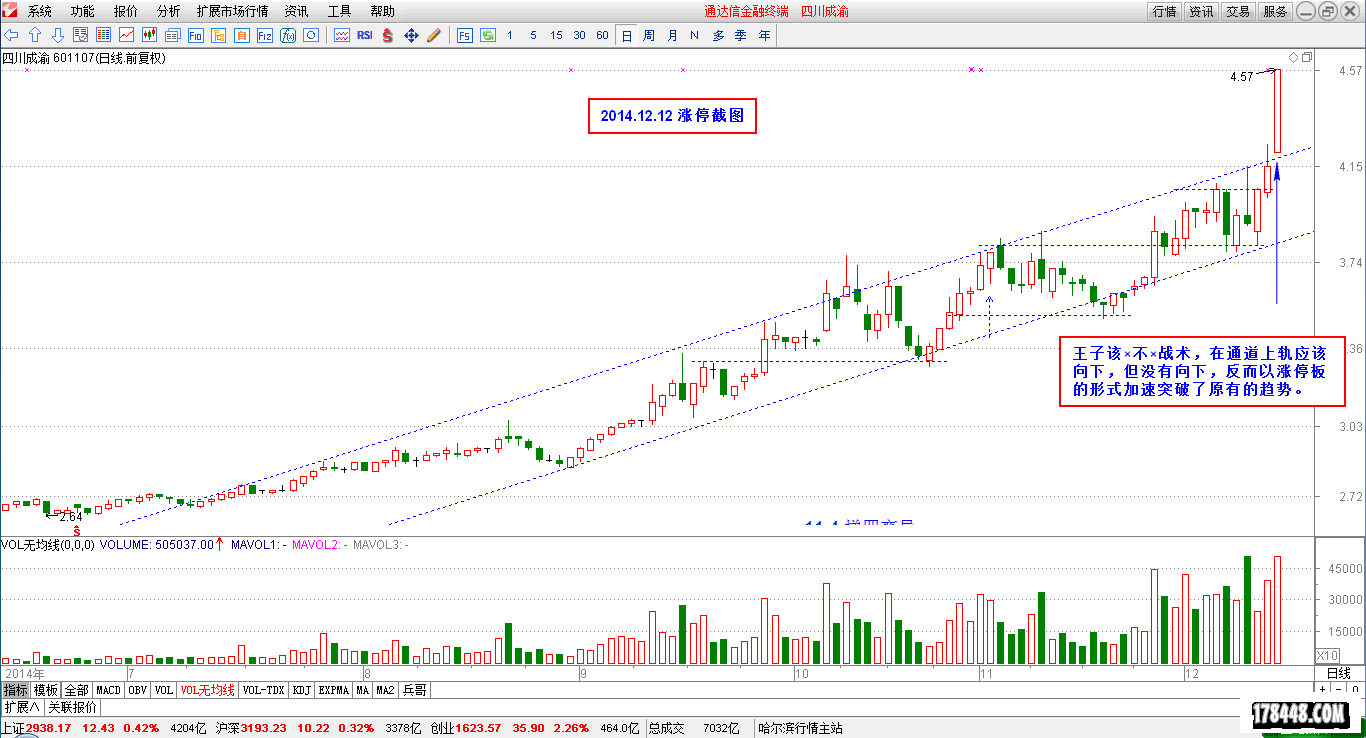This screenshot has height=738, width=1366.
Task: Click the green refresh icon
Action: click(488, 35)
